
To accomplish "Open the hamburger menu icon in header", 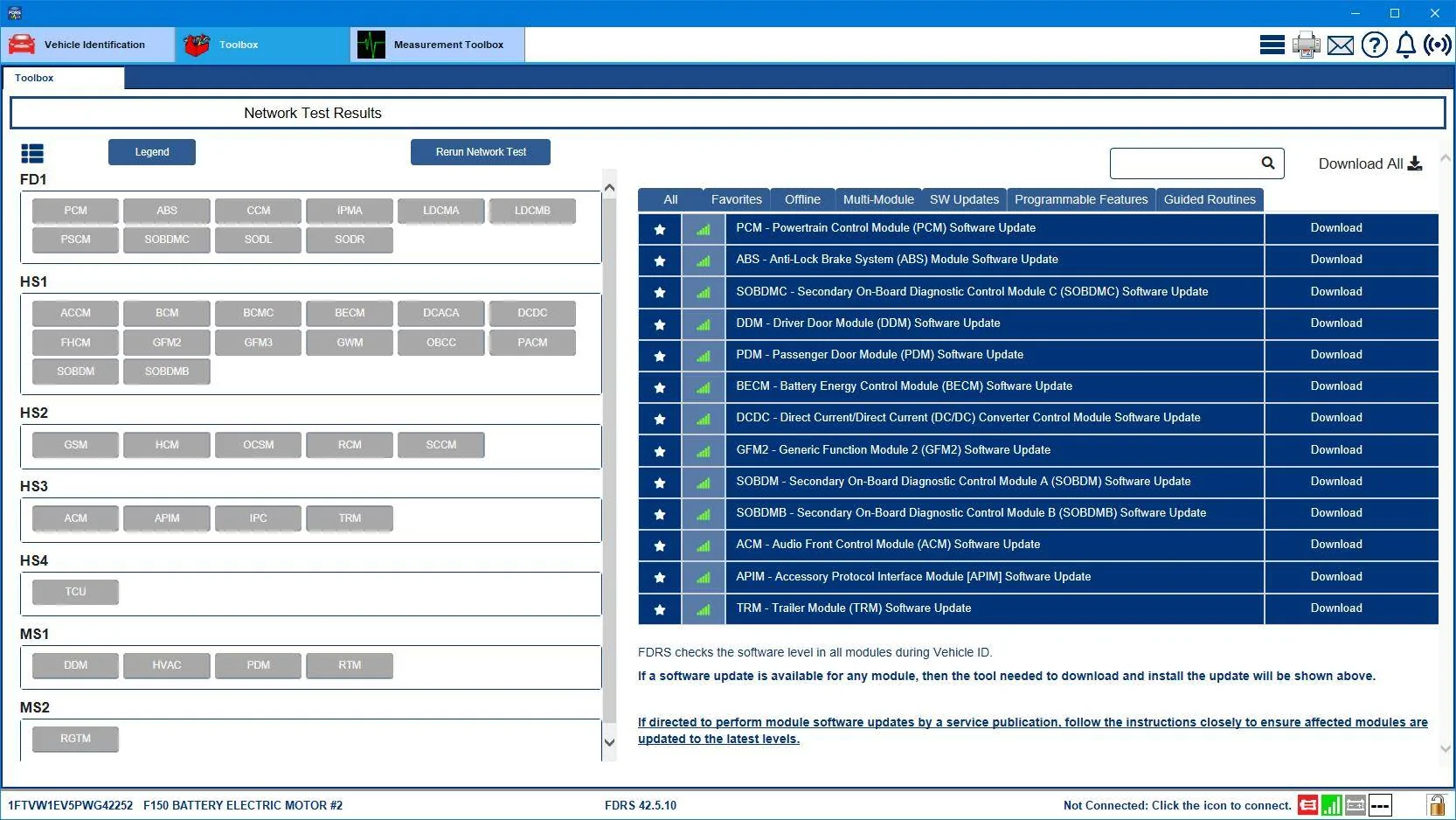I will (1272, 45).
